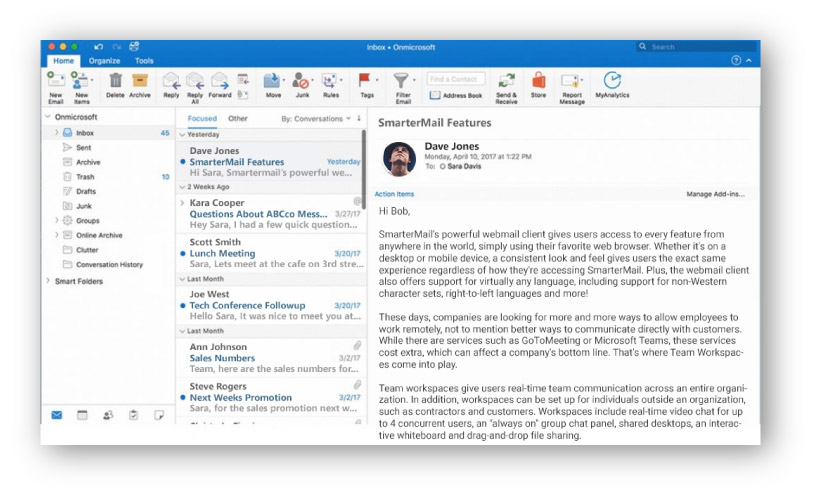Open People view in bottom bar

[x=108, y=415]
